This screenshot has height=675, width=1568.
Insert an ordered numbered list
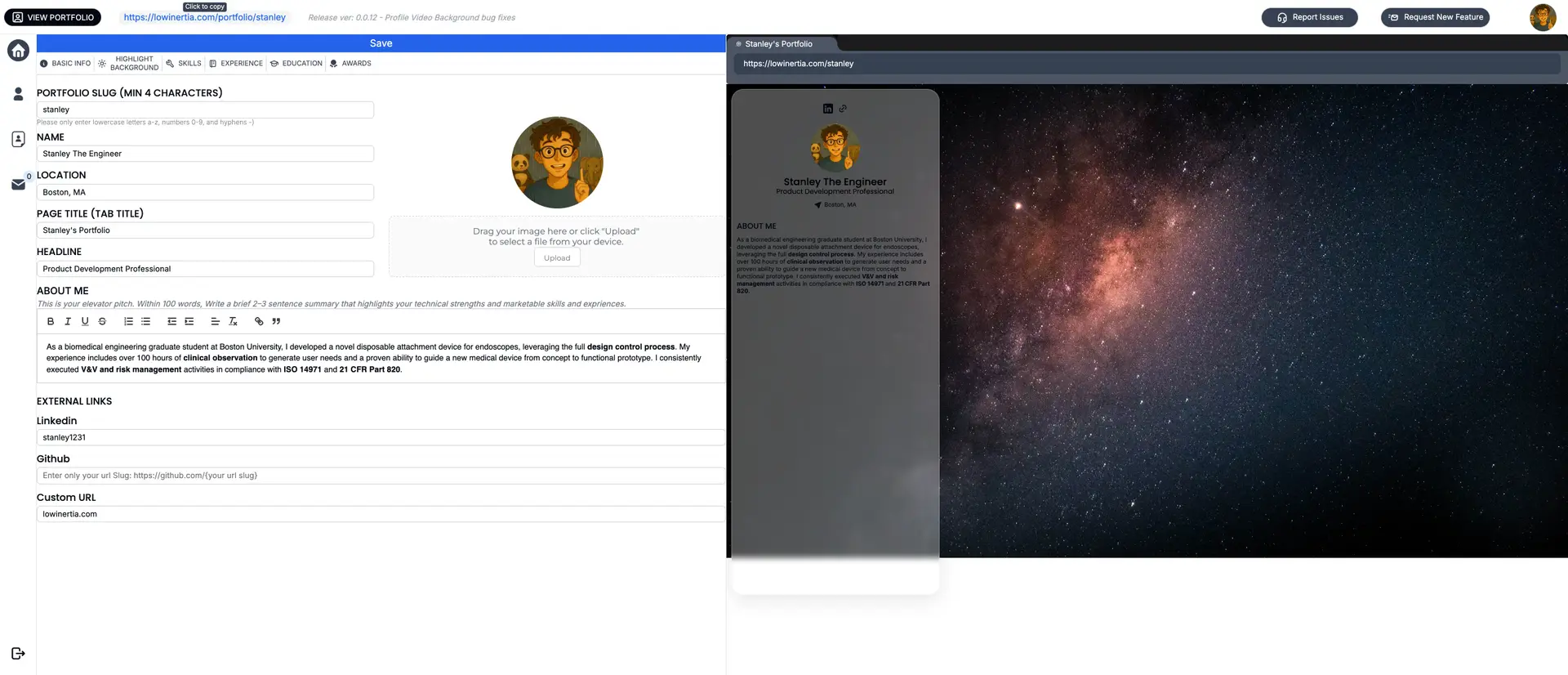(x=128, y=322)
